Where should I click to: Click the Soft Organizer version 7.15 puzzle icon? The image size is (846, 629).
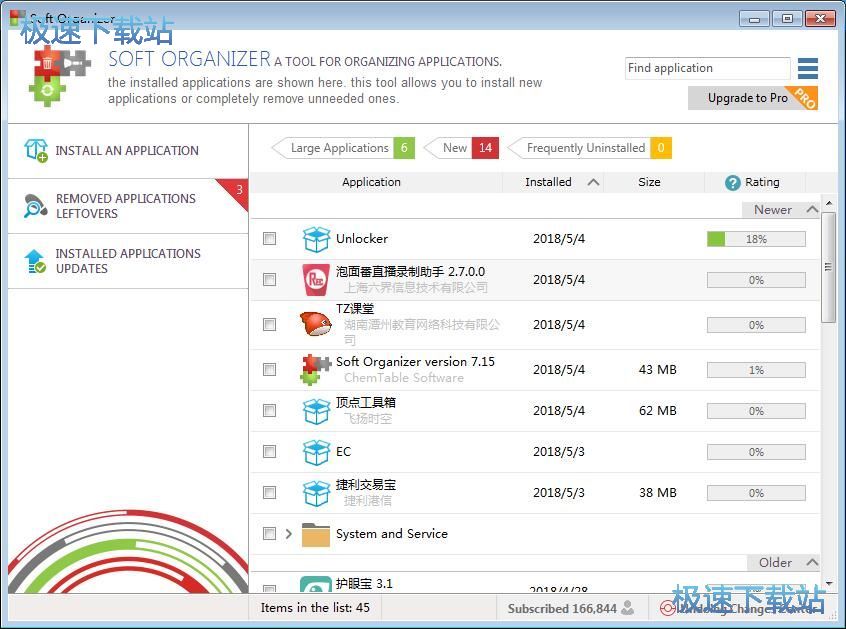point(315,369)
